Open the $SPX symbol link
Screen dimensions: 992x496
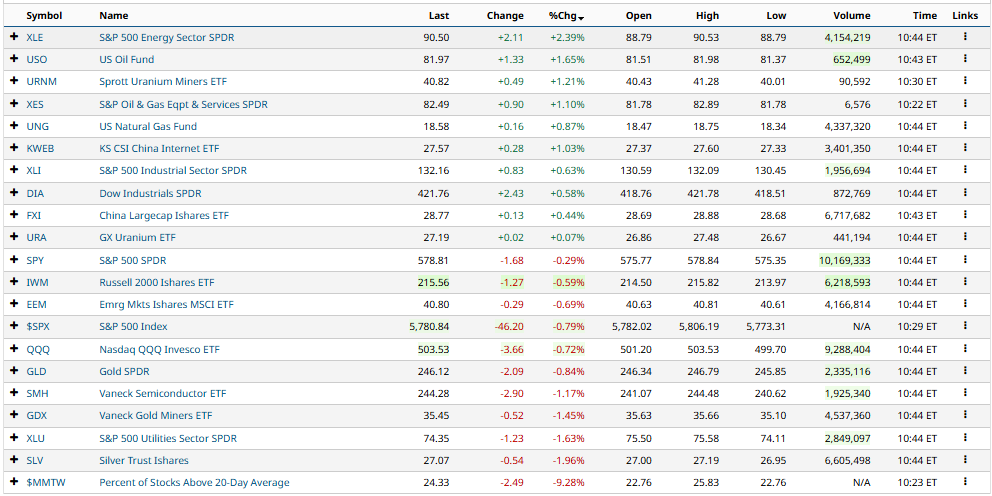point(37,327)
